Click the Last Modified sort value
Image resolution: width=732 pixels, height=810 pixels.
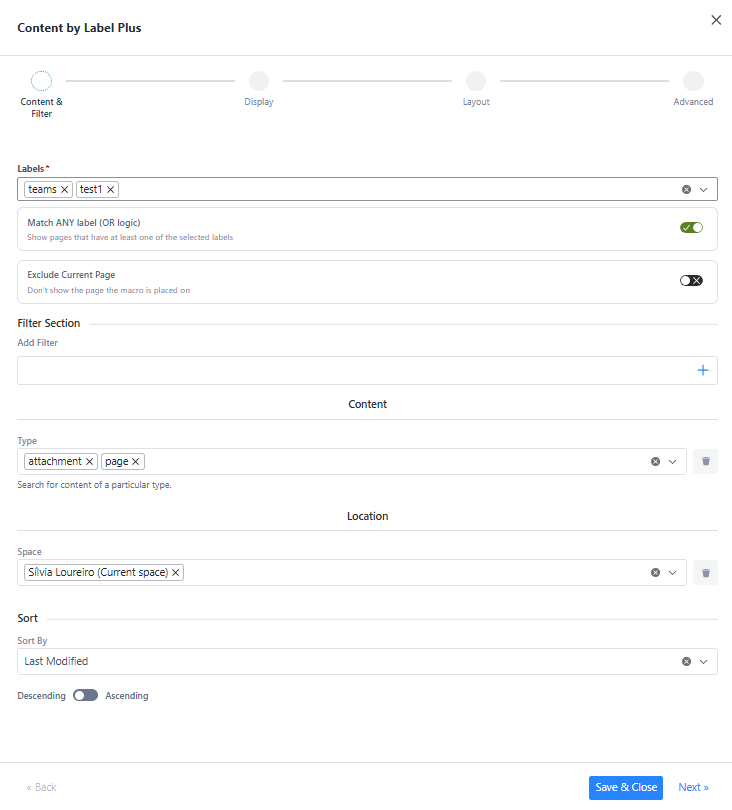pos(56,661)
